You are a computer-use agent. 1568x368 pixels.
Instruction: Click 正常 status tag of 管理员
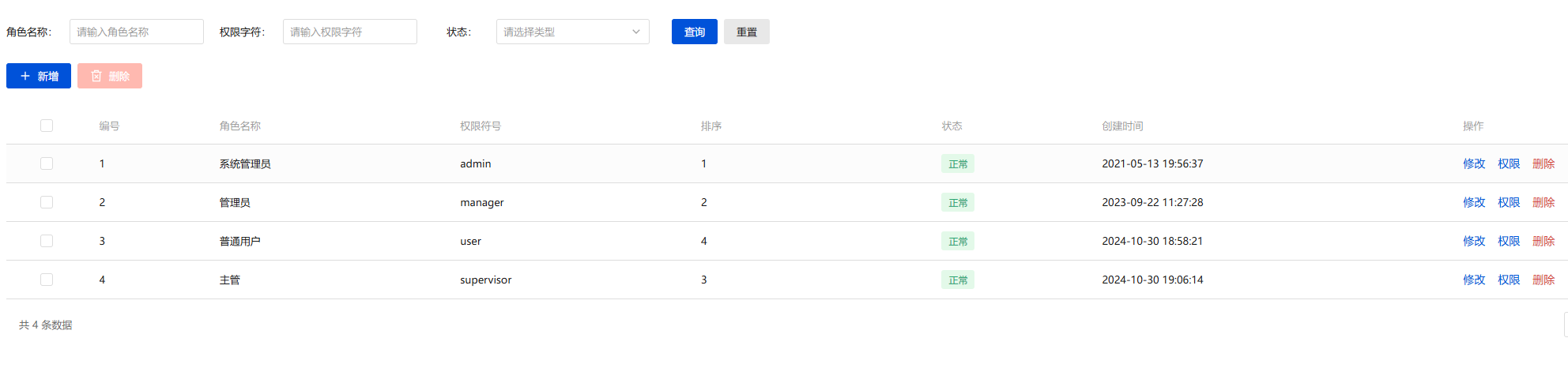(957, 203)
